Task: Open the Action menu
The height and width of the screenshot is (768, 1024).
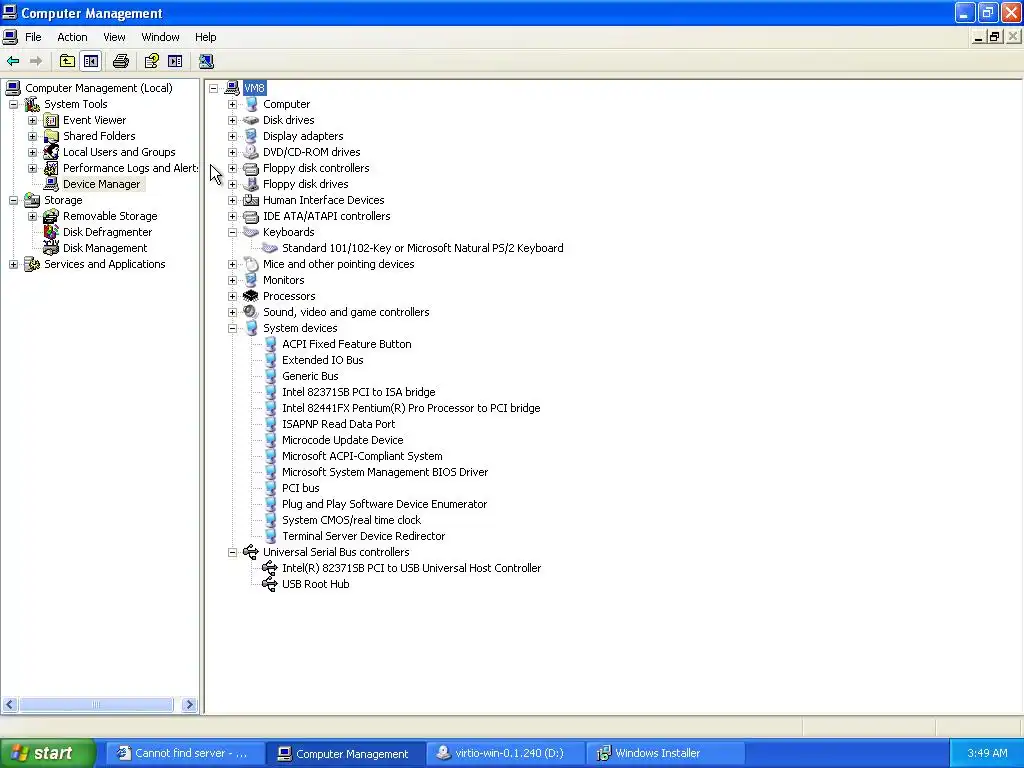Action: coord(72,37)
